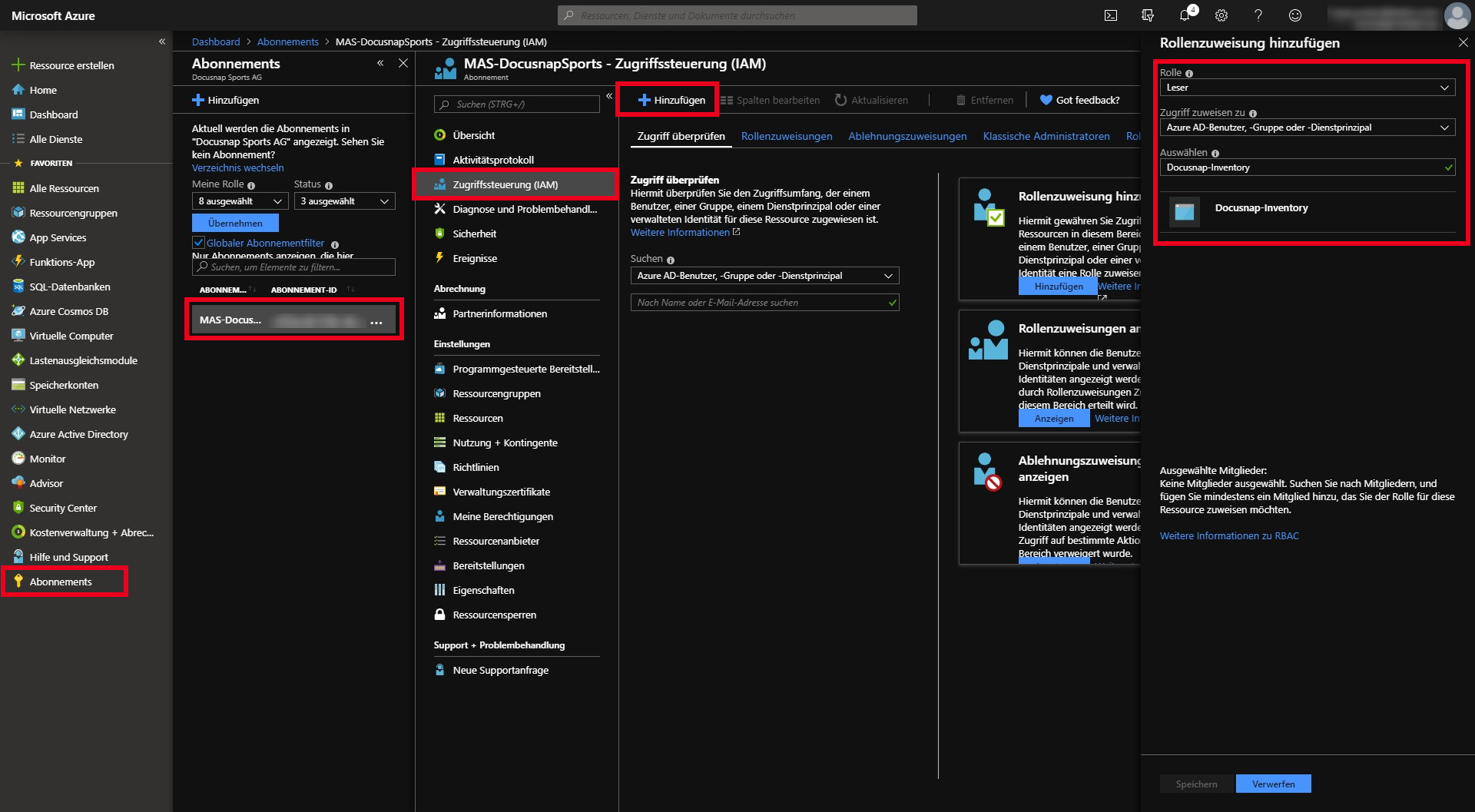
Task: Add a subscription via Abonnements Hinzufügen
Action: (226, 100)
